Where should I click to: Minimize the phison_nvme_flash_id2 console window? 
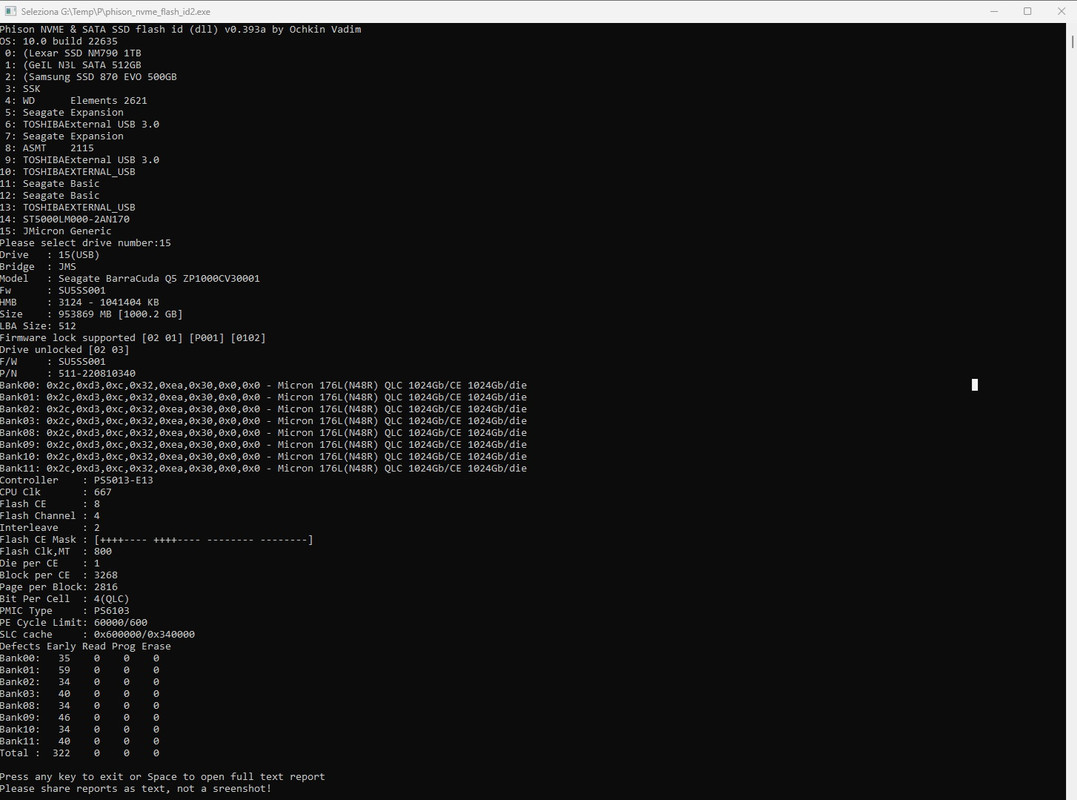[x=994, y=11]
